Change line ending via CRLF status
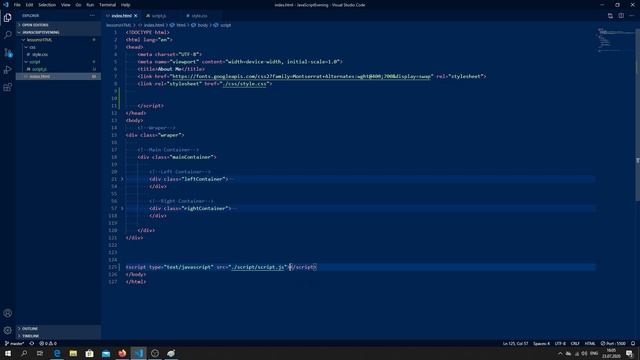640x360 pixels. 575,343
